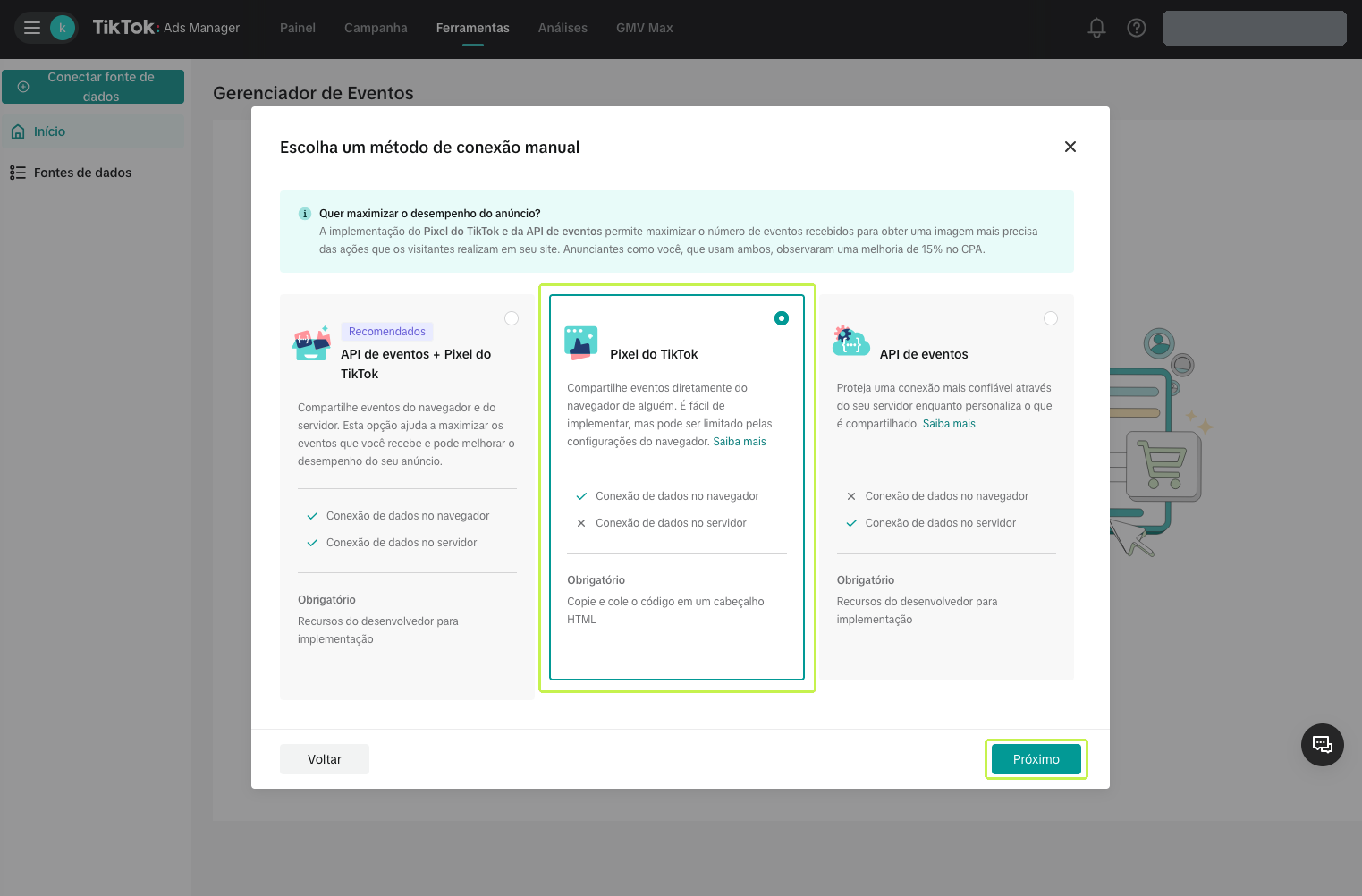Click the Gerenciador de Eventos heading

pyautogui.click(x=313, y=93)
